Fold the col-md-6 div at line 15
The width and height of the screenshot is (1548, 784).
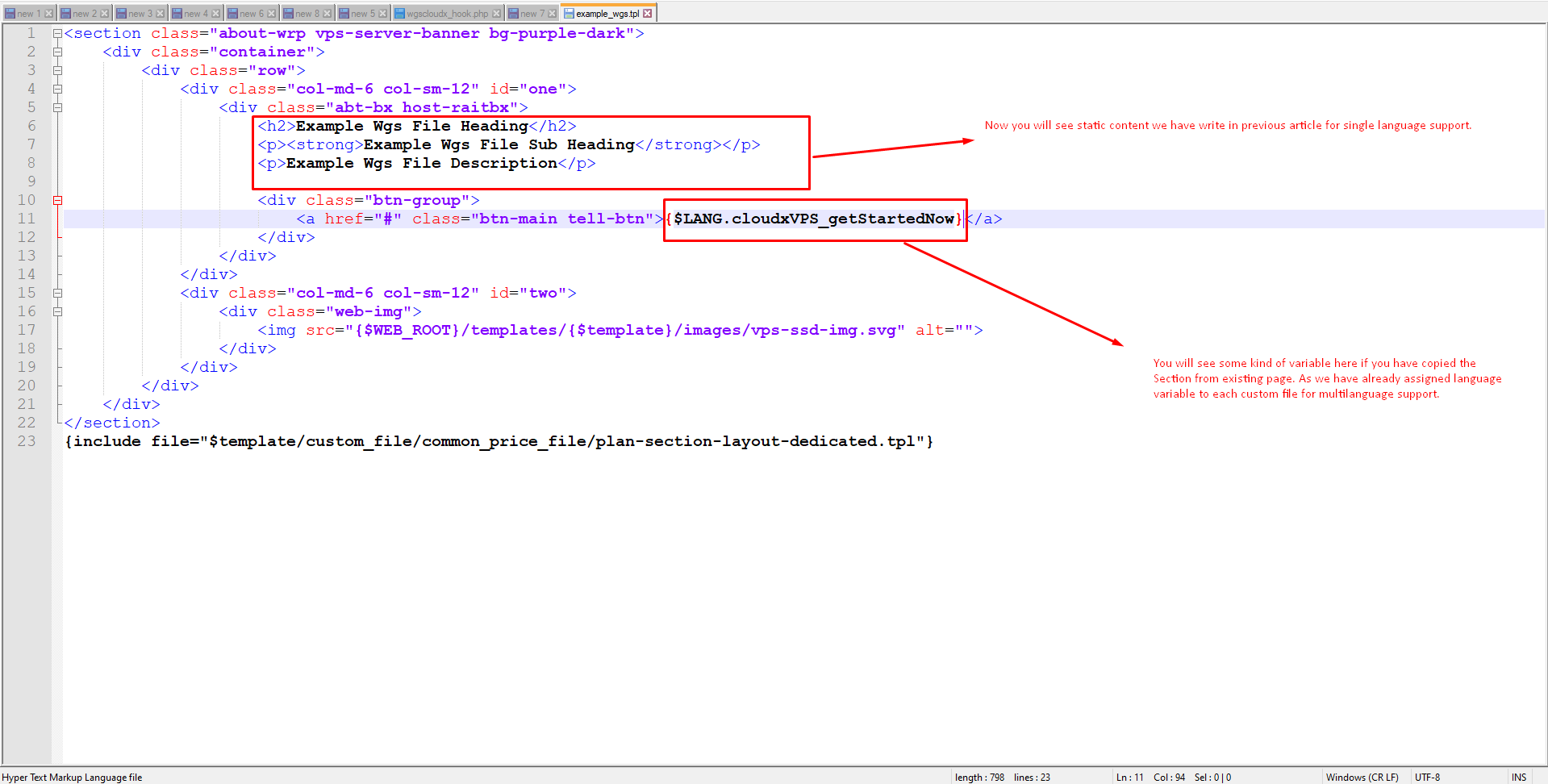57,294
